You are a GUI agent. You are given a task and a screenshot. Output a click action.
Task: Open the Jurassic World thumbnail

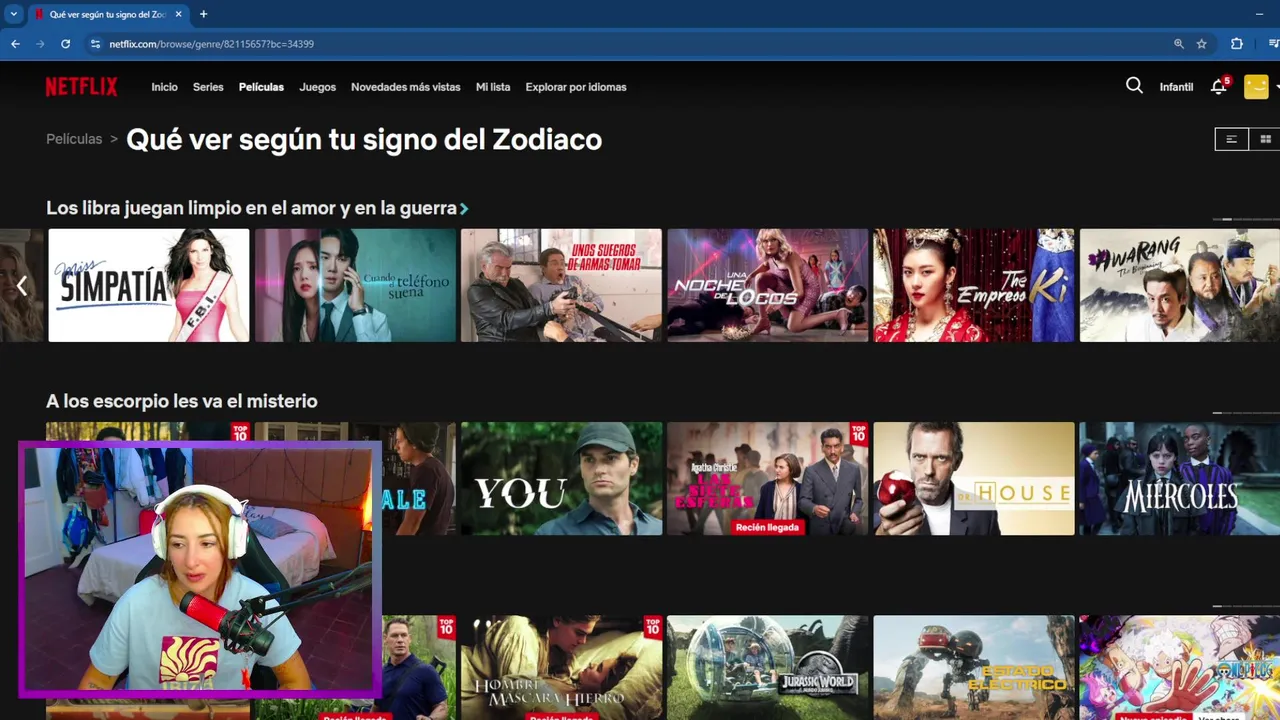[x=768, y=667]
